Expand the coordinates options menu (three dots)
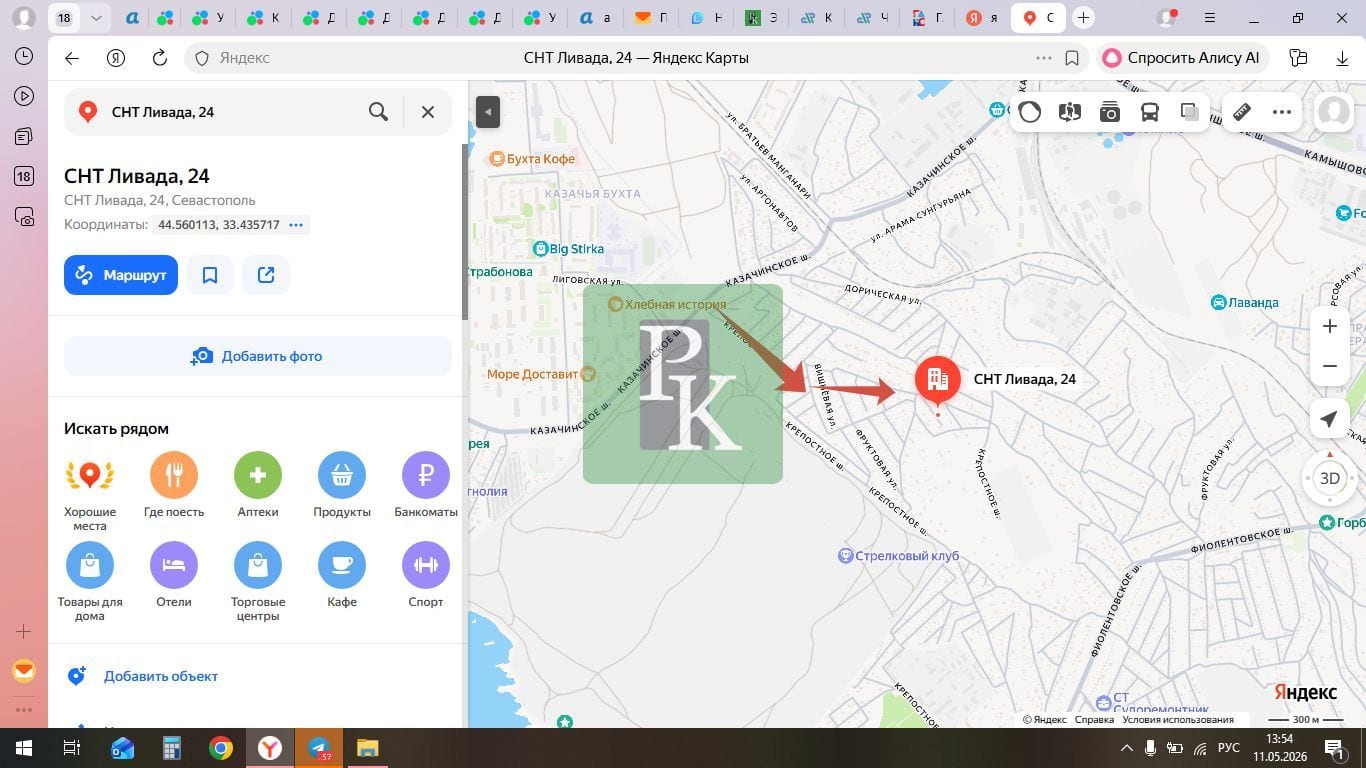The height and width of the screenshot is (768, 1366). coord(296,225)
